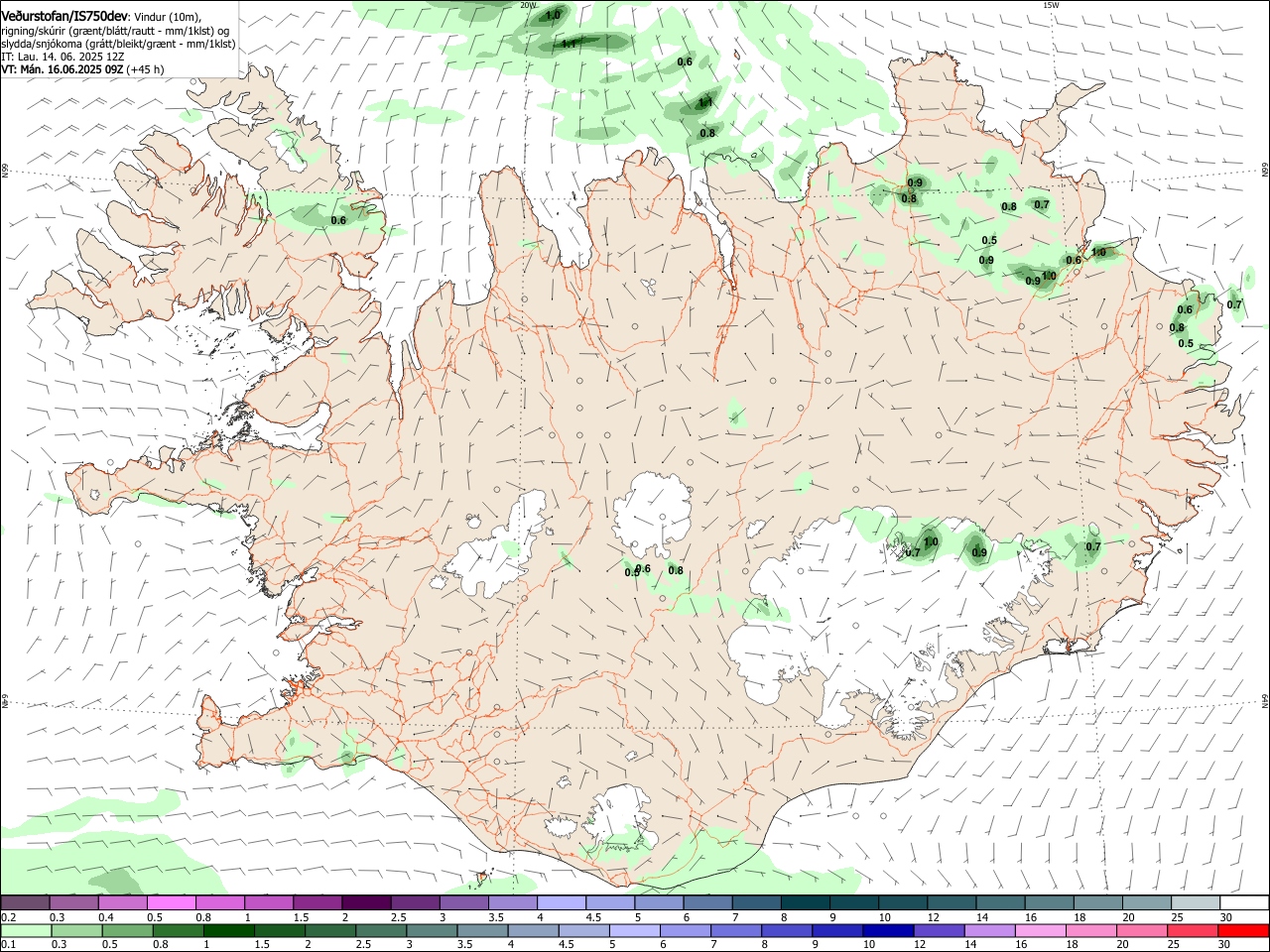Click upper legend label 0.8
Screen dimensions: 1270x952
click(202, 917)
